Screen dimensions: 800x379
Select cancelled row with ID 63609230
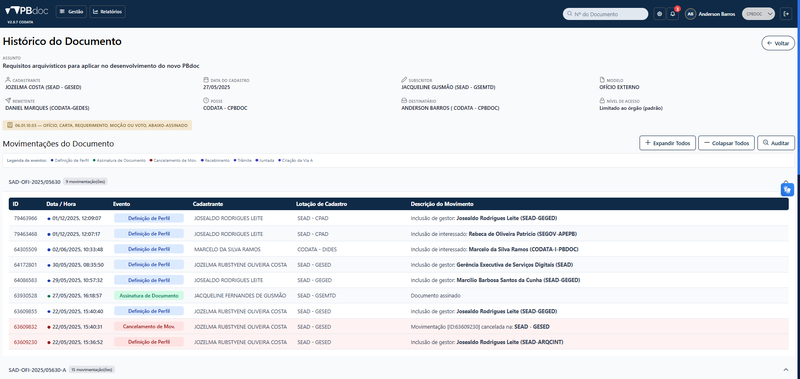click(x=398, y=342)
